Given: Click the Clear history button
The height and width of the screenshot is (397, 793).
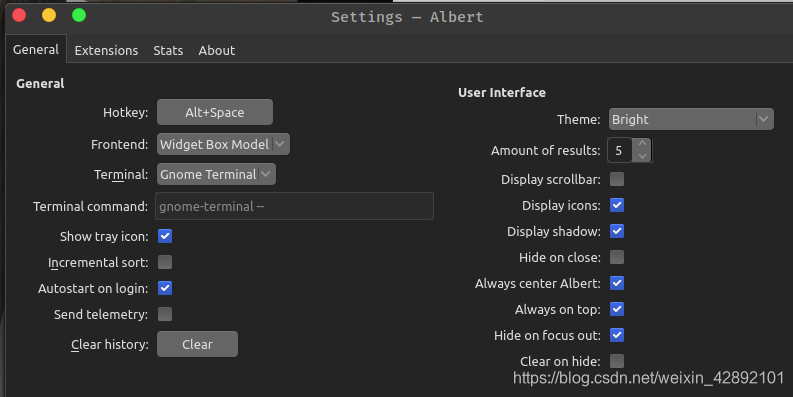Looking at the screenshot, I should coord(197,344).
